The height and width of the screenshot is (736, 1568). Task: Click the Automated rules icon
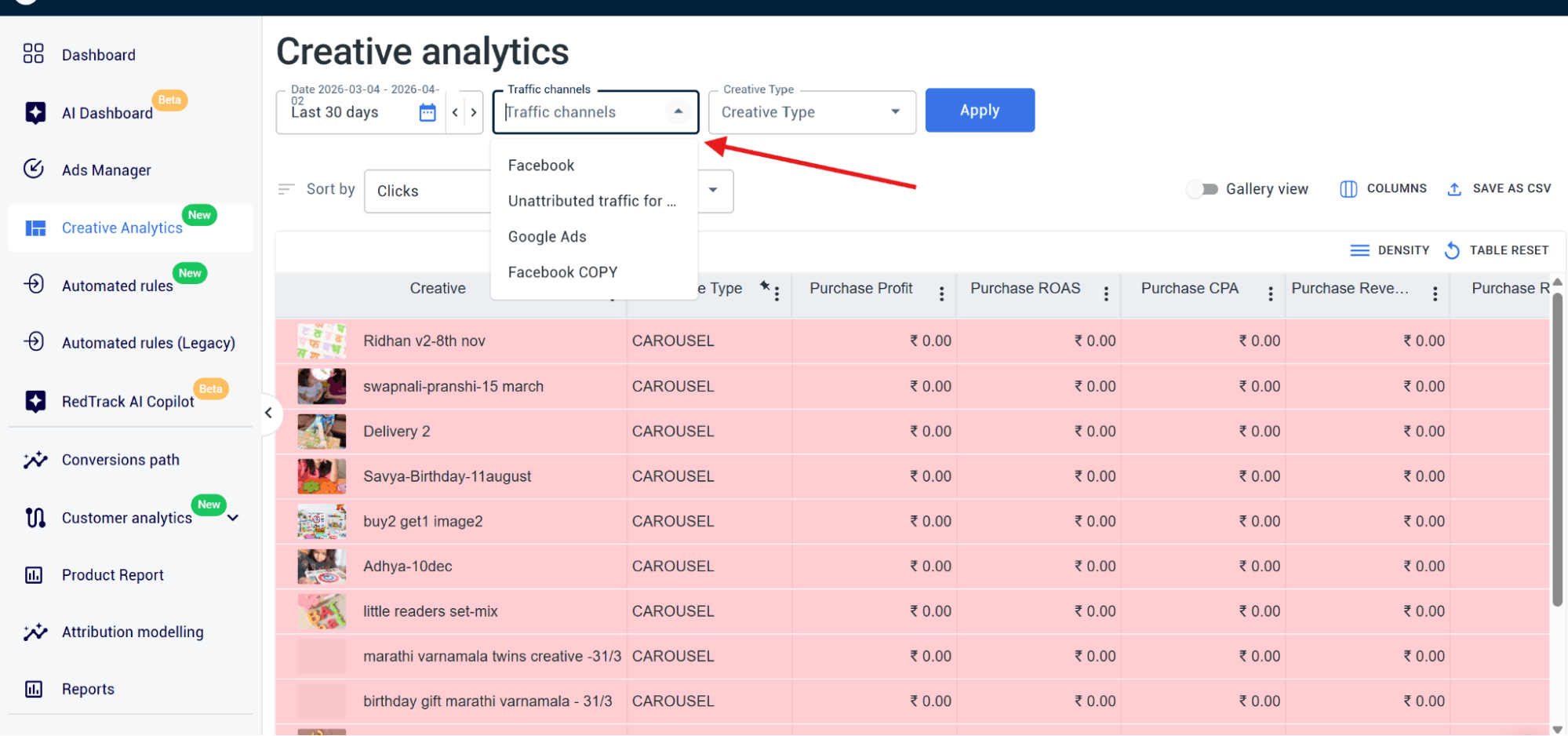34,284
